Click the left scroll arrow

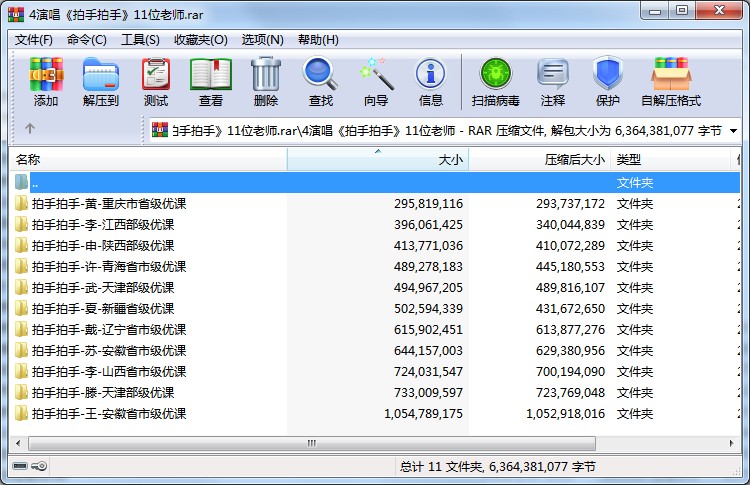click(x=18, y=443)
